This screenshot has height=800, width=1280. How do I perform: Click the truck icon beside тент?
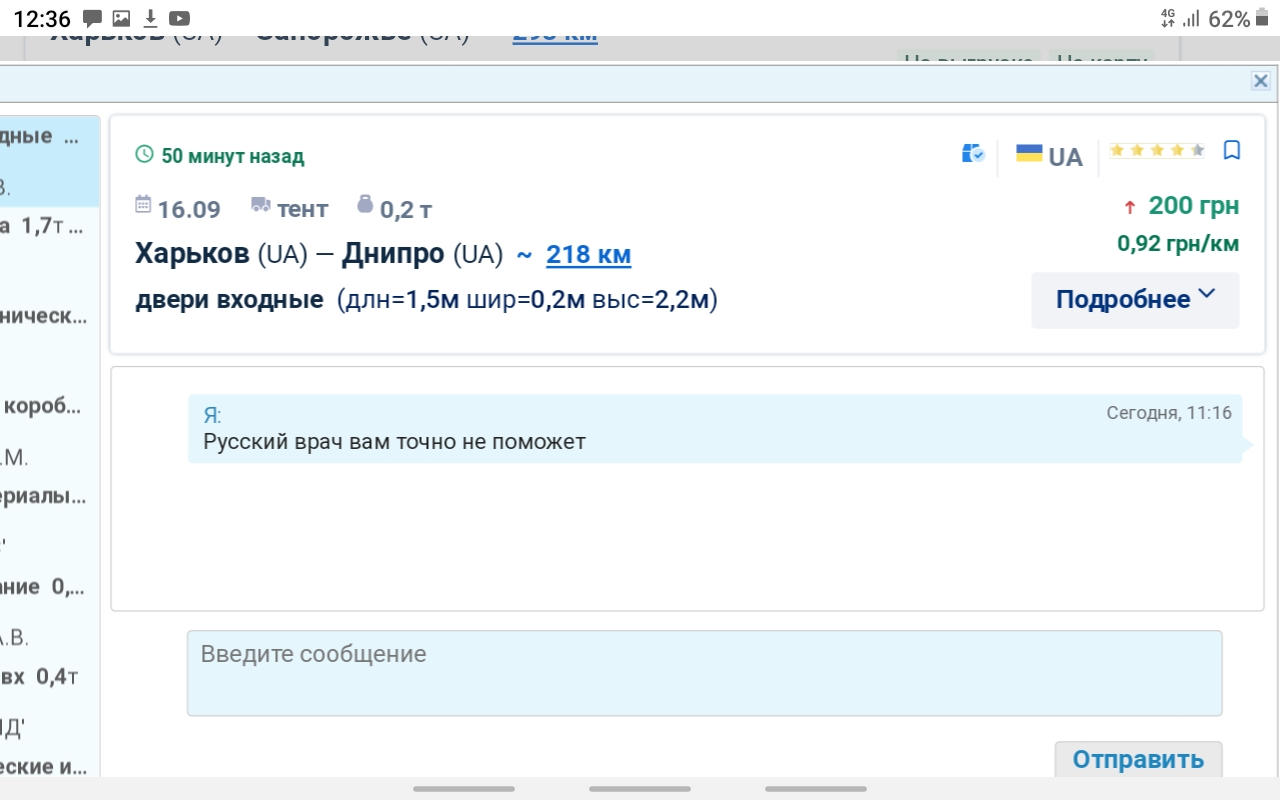[x=261, y=205]
